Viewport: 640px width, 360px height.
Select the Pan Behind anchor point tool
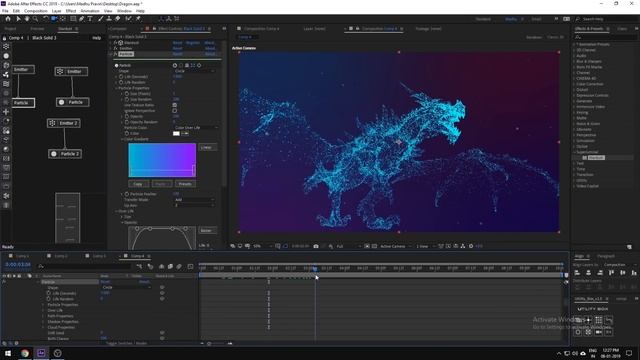pos(63,19)
